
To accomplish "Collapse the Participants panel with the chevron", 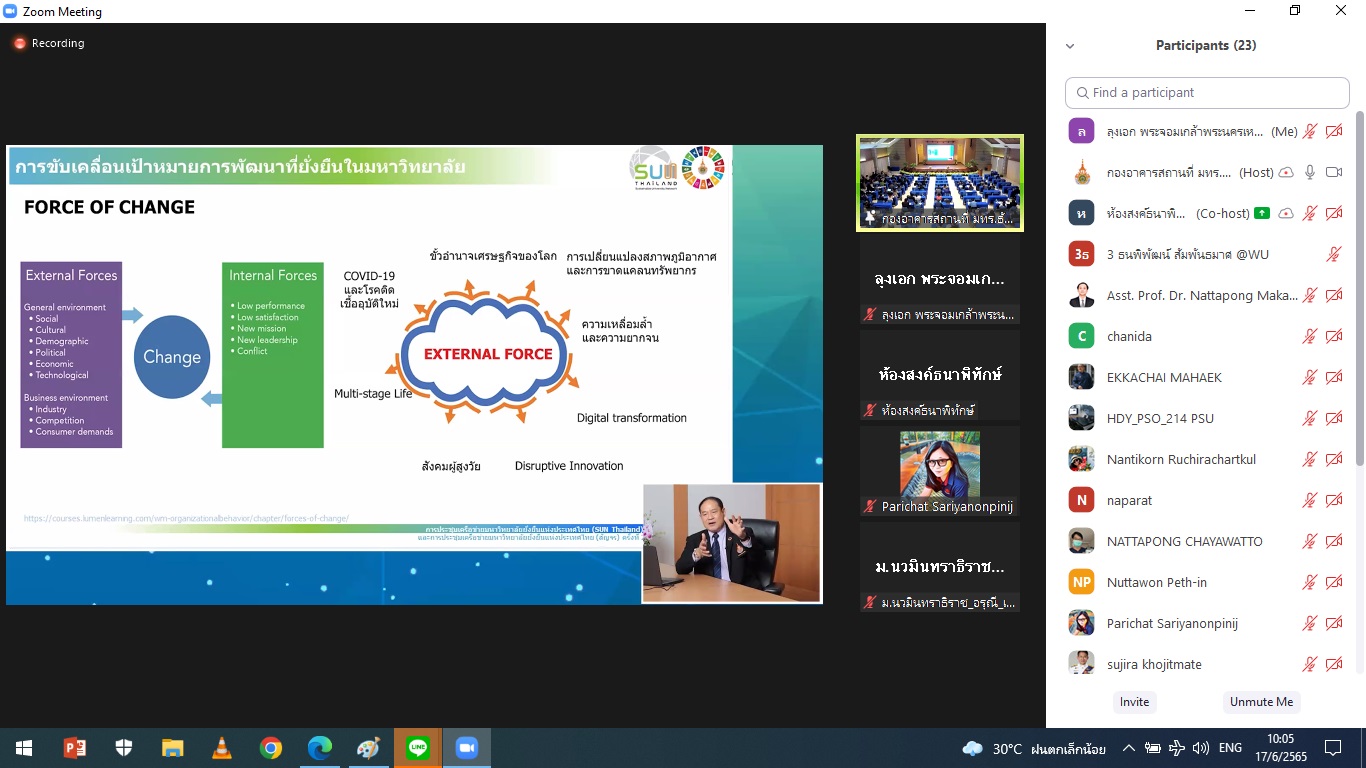I will 1070,46.
